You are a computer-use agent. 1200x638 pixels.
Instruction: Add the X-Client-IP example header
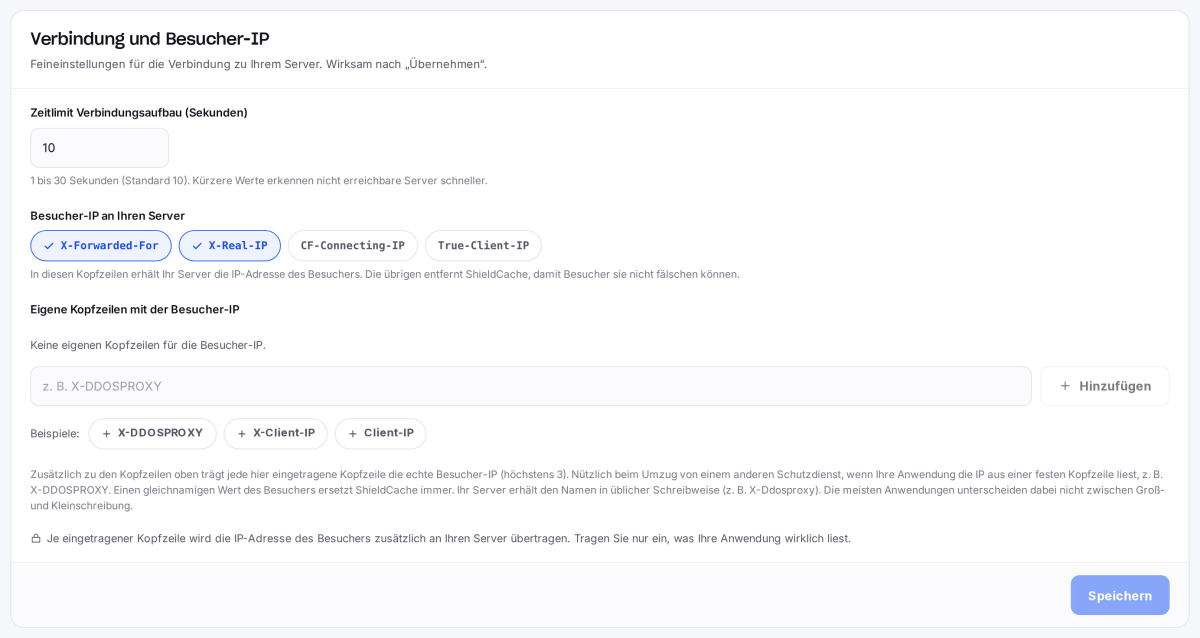276,433
